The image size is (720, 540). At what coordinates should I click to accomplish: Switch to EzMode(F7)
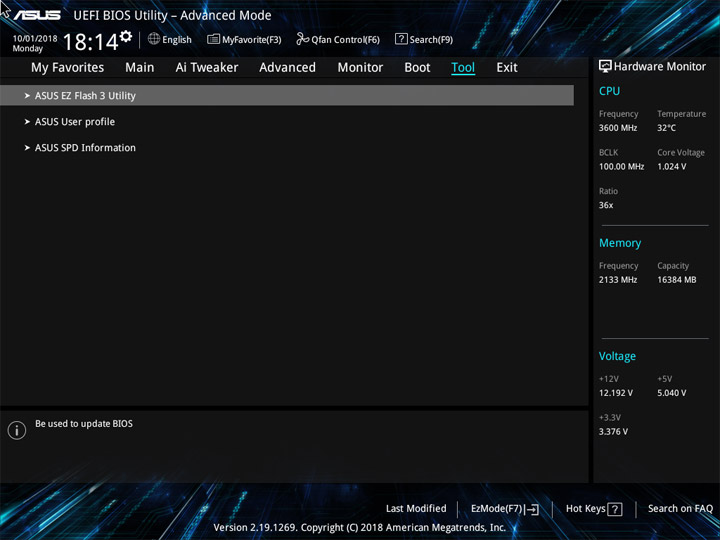(x=497, y=508)
